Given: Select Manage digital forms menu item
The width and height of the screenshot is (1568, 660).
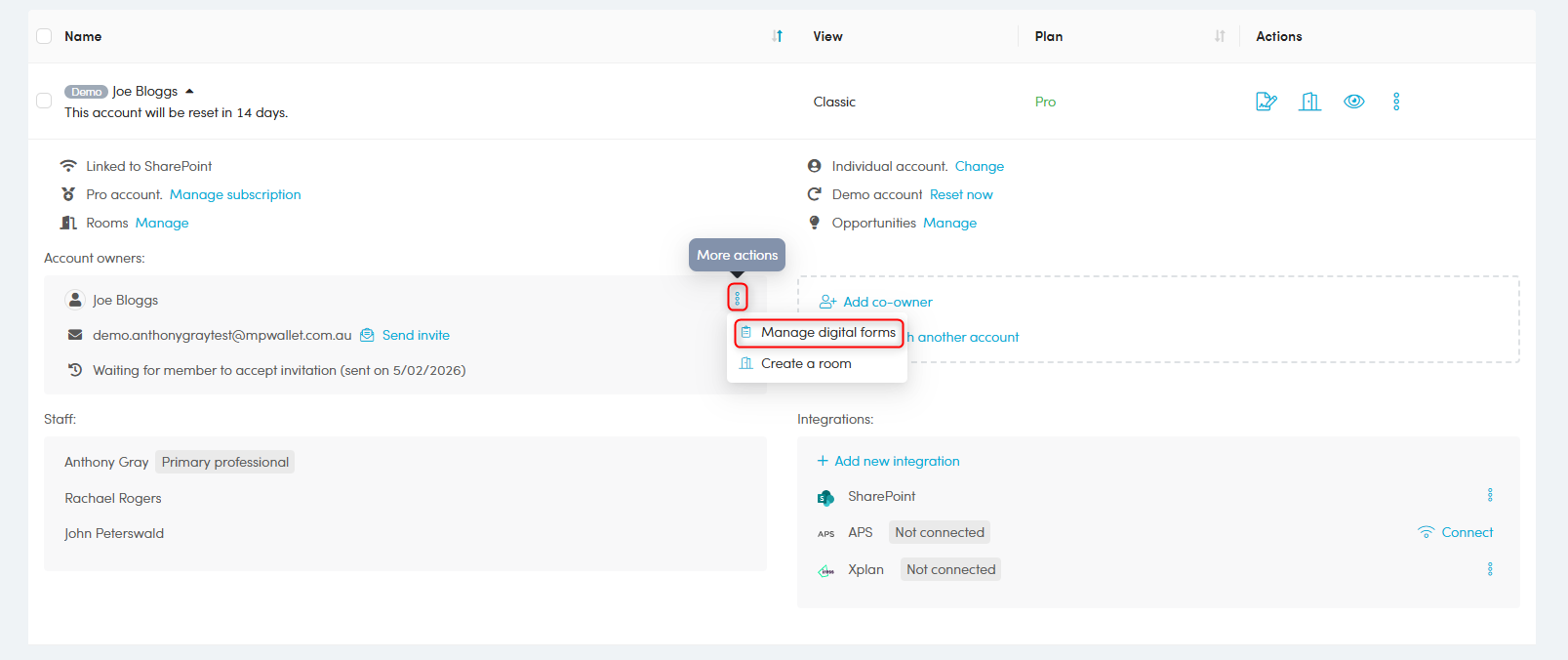Looking at the screenshot, I should click(827, 333).
